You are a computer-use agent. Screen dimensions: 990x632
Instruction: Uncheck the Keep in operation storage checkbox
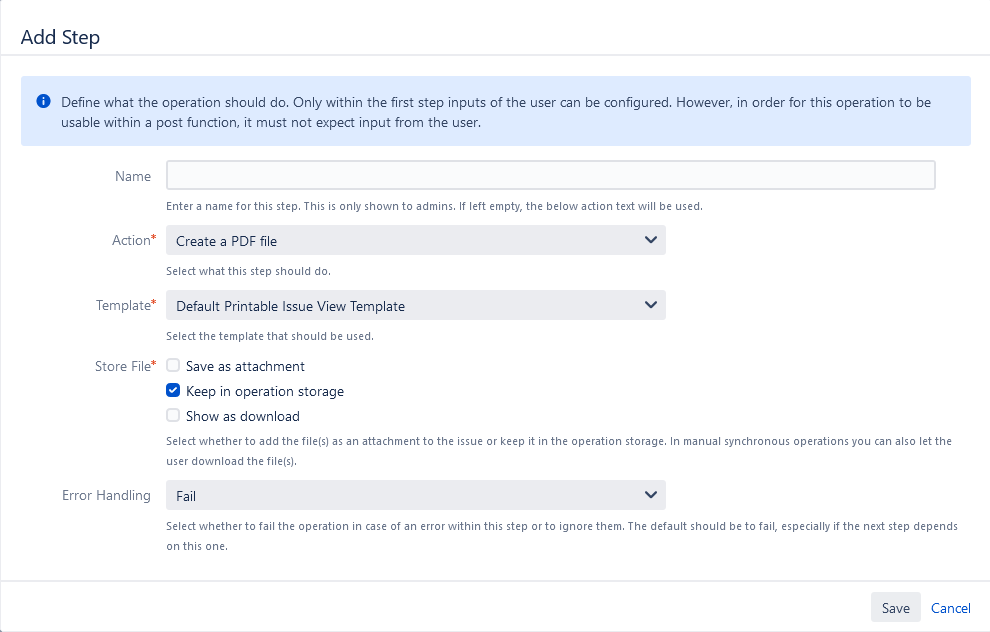point(173,391)
